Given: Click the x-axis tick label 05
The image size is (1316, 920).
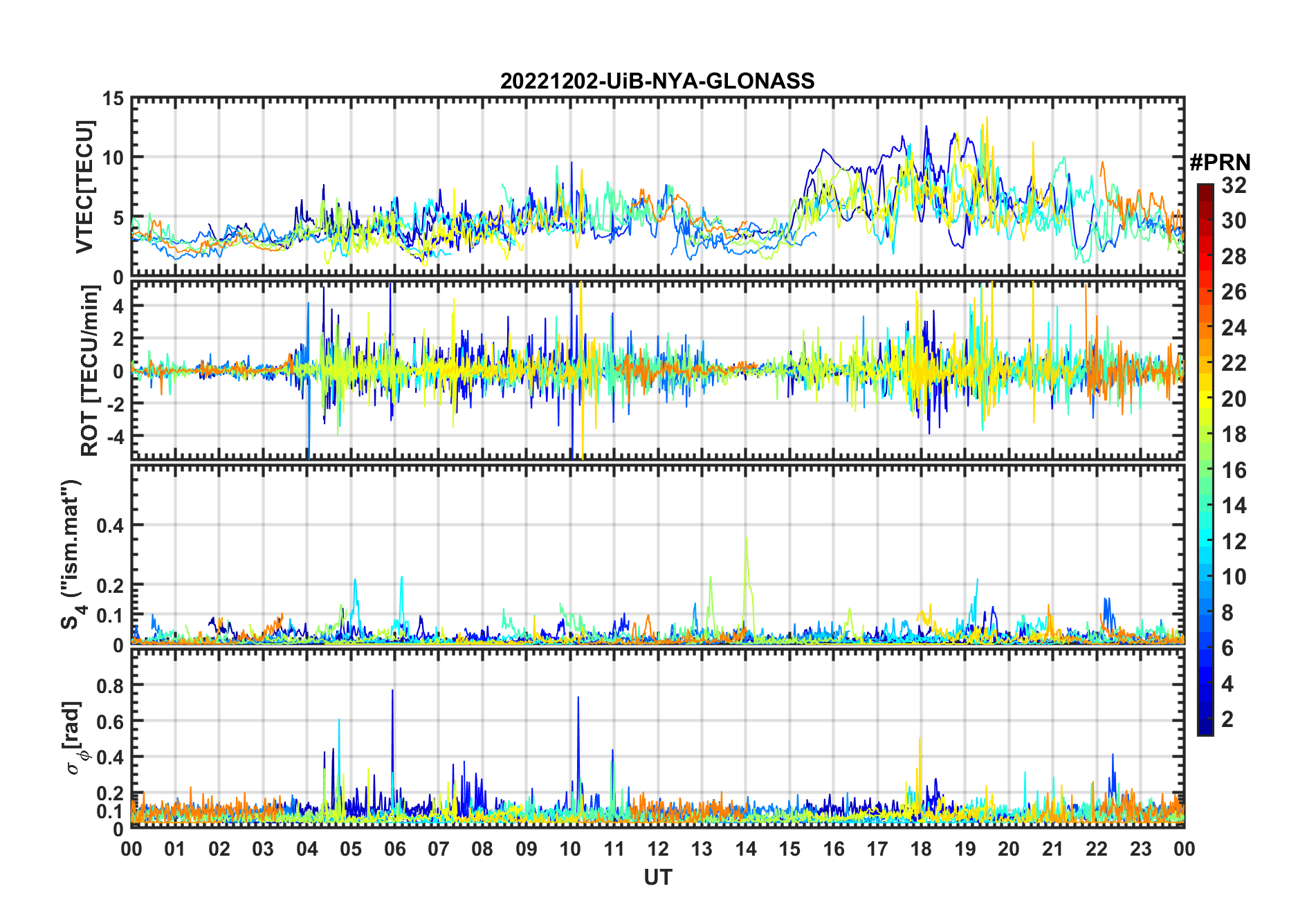Looking at the screenshot, I should pos(351,849).
